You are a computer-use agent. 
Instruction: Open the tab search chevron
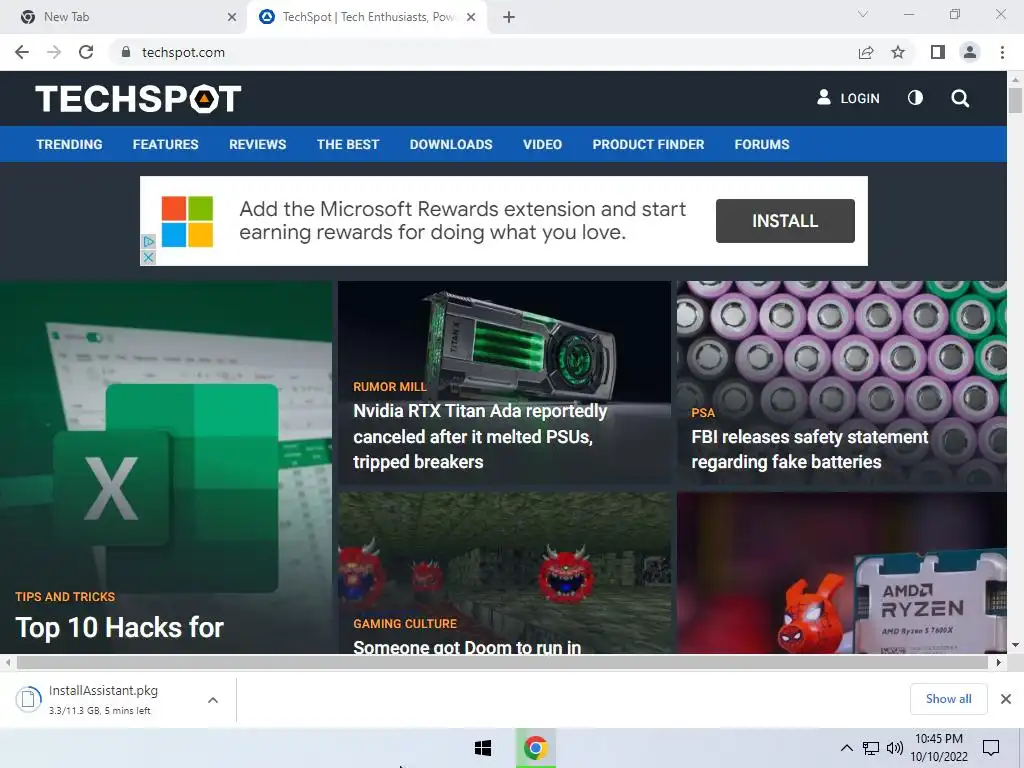[x=863, y=14]
